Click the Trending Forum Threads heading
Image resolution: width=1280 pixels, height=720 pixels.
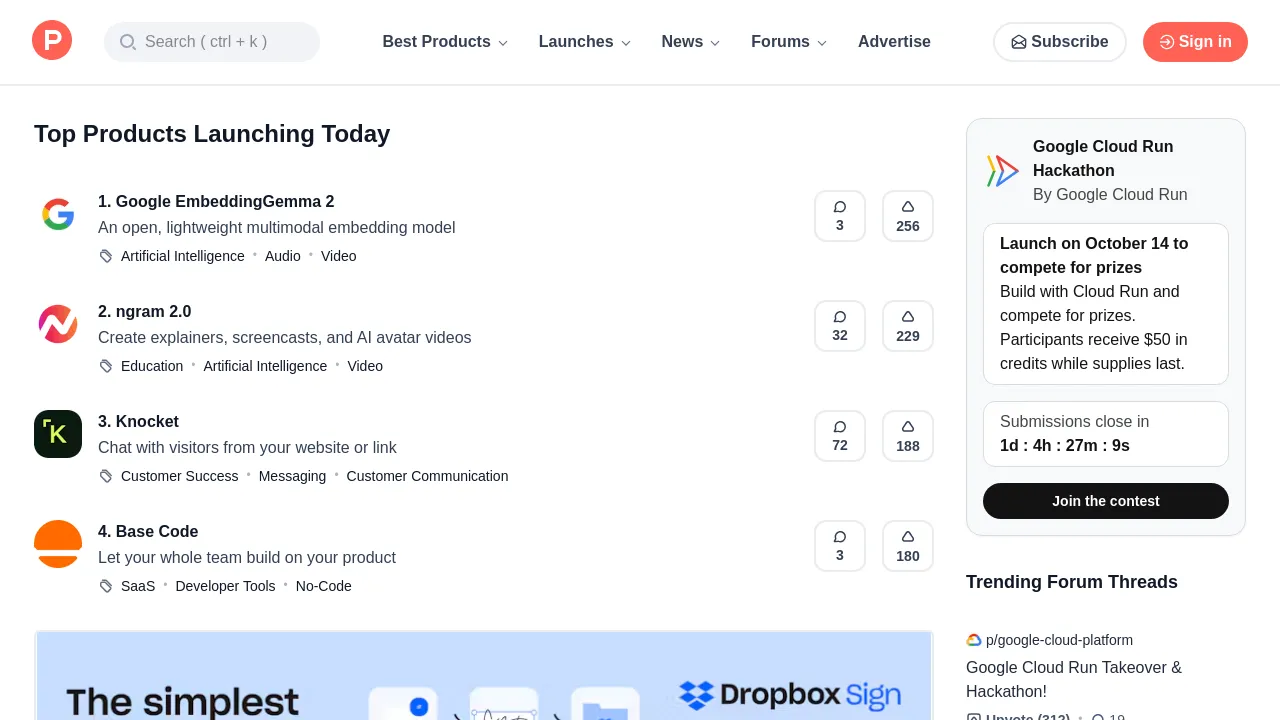tap(1072, 582)
